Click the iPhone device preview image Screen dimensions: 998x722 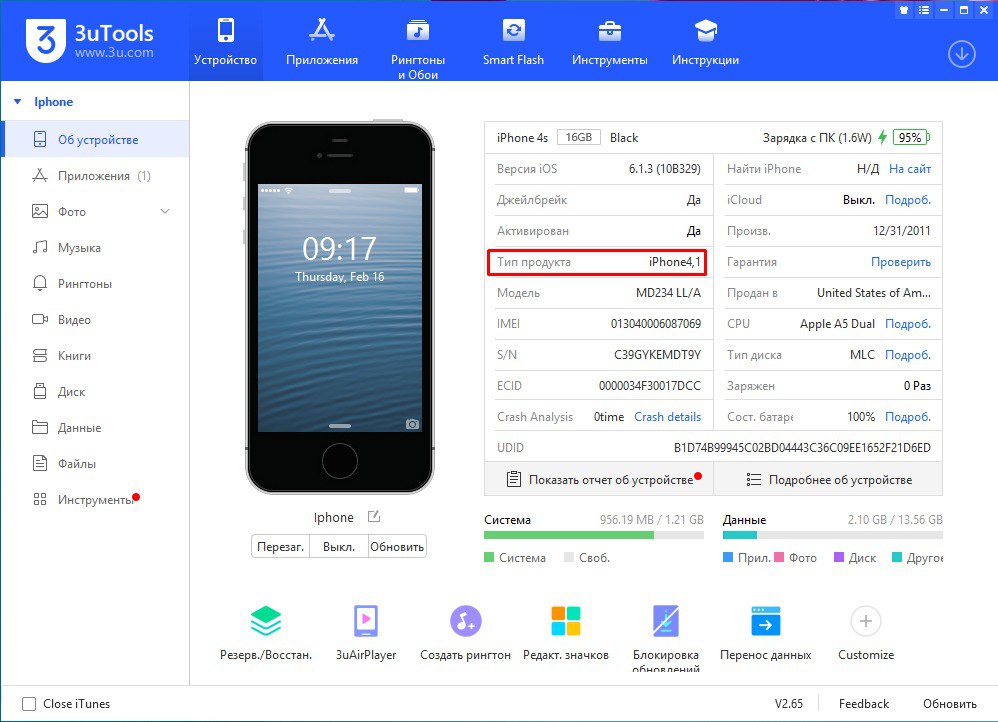pyautogui.click(x=339, y=307)
